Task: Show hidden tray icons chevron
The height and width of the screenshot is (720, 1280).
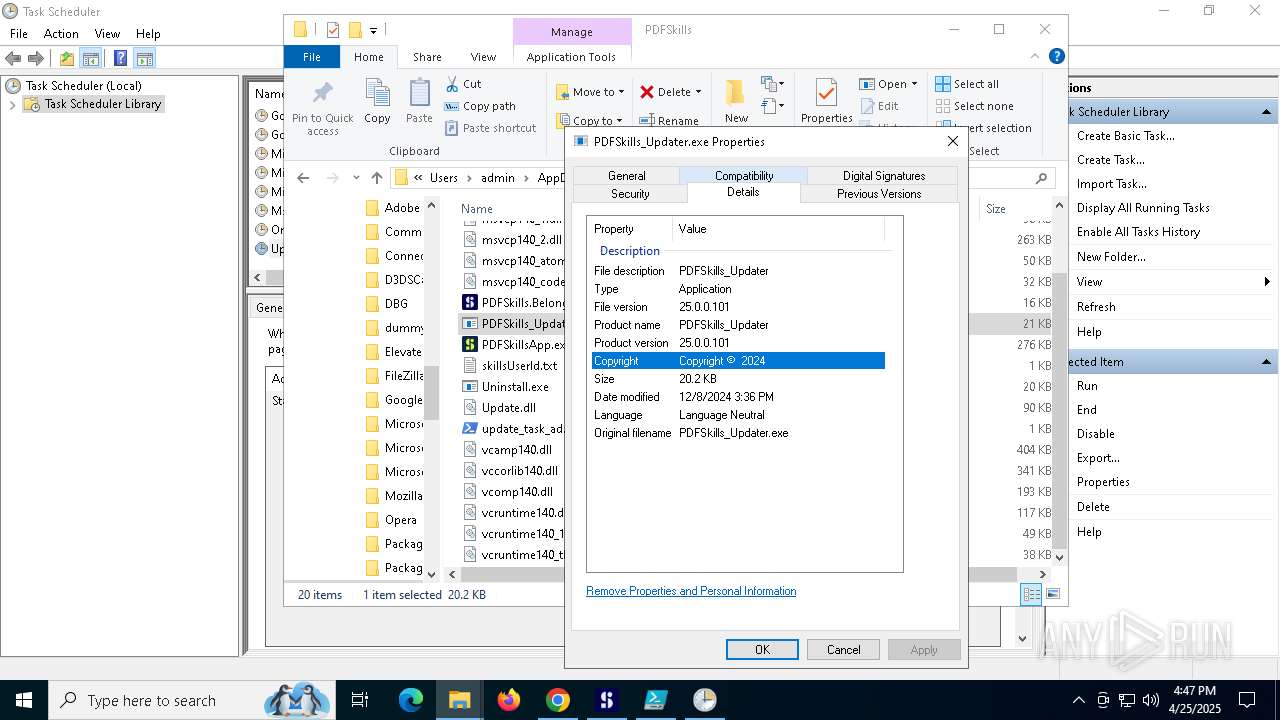Action: (x=1078, y=700)
